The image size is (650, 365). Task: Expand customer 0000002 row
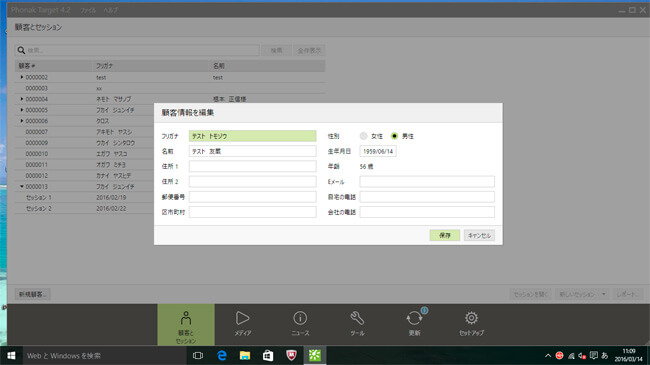click(22, 77)
